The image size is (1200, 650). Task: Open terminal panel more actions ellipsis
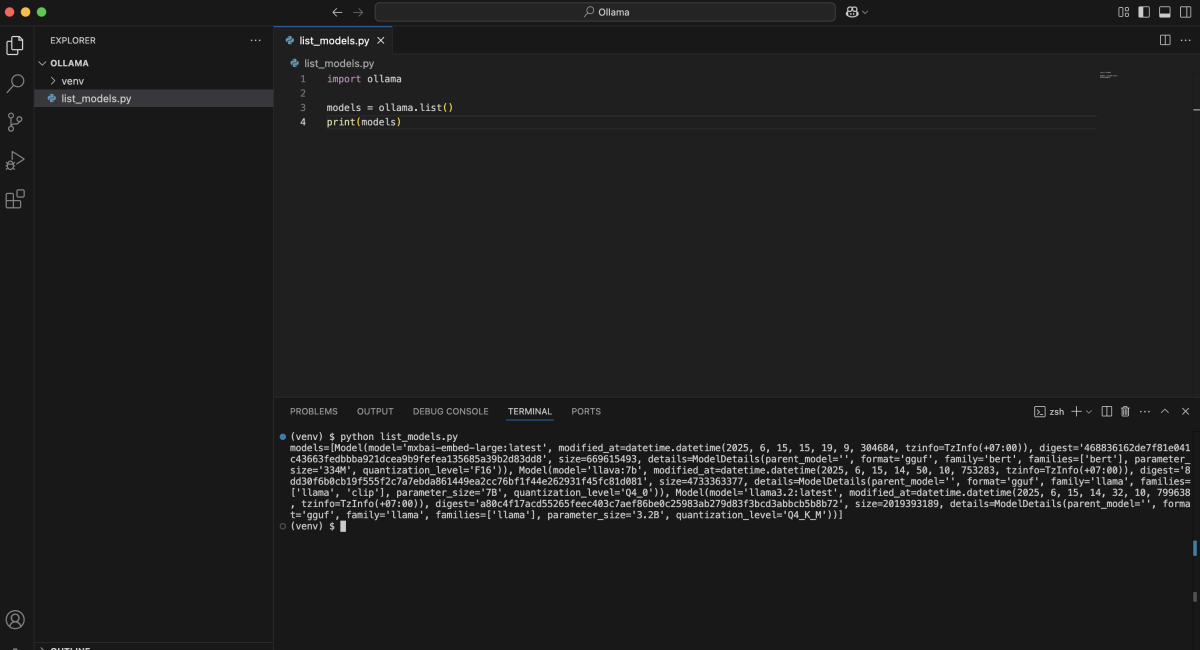point(1145,411)
